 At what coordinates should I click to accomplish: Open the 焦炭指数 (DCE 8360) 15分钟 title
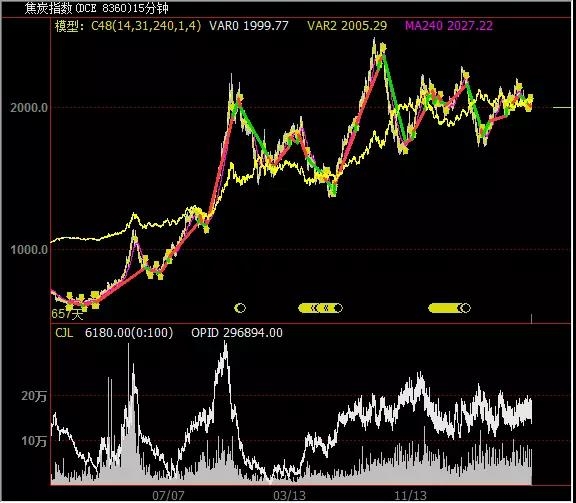tap(97, 8)
